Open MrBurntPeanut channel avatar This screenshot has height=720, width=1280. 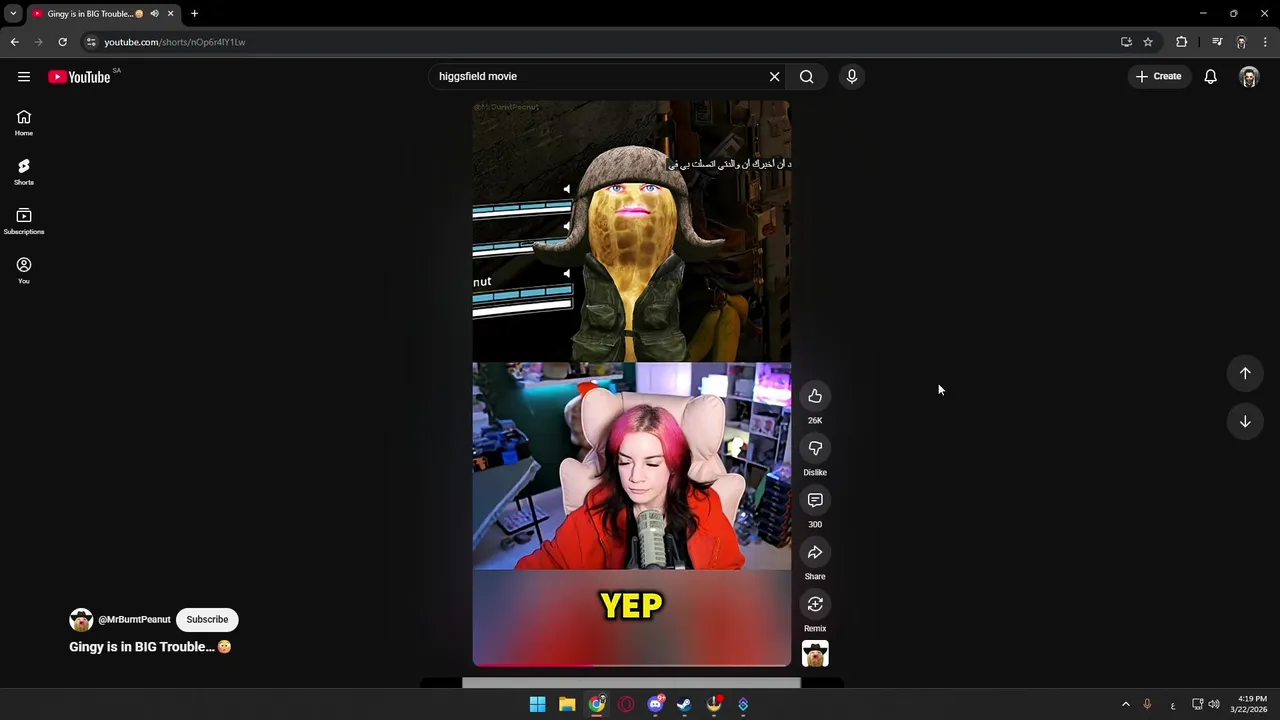(x=81, y=620)
